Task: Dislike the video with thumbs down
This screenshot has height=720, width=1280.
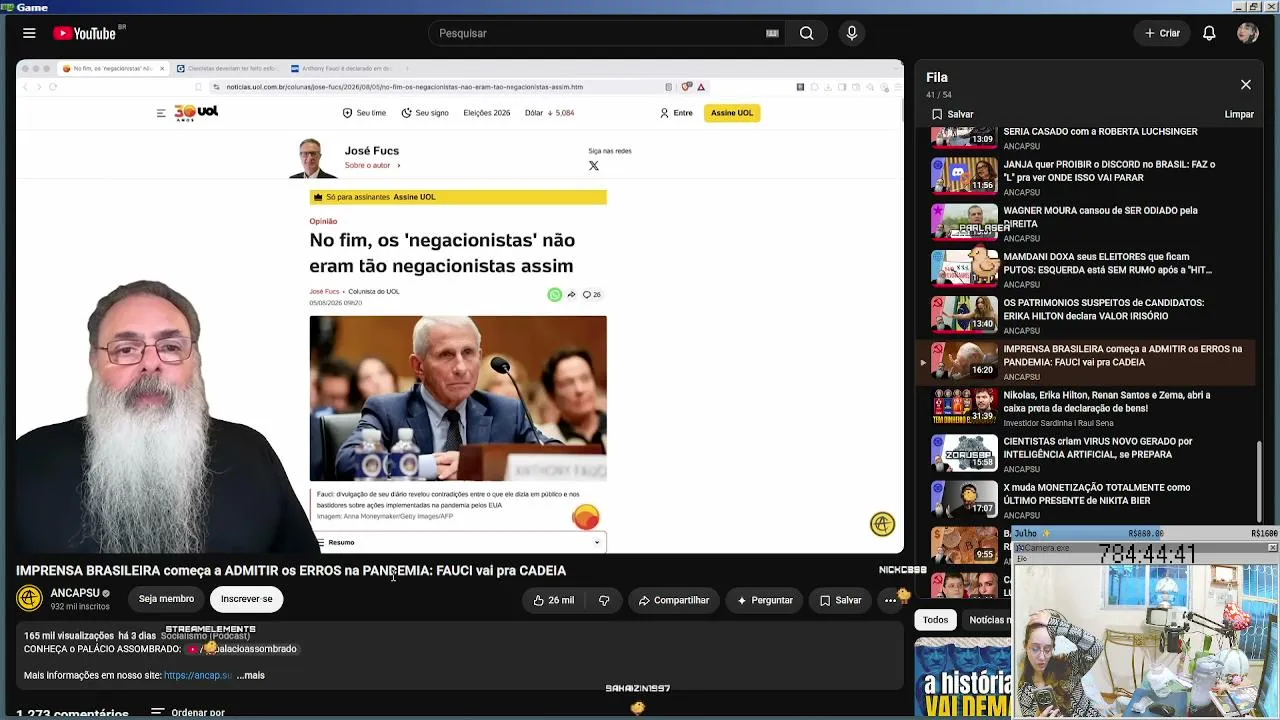Action: pos(604,600)
